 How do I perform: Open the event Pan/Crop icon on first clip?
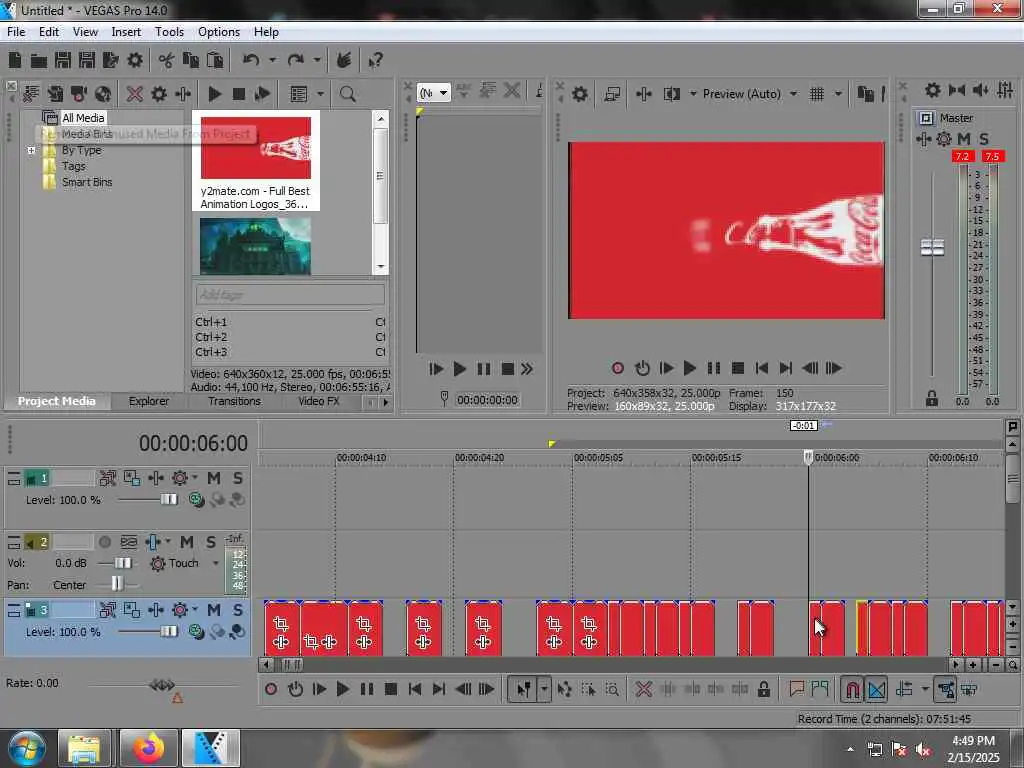(x=281, y=623)
